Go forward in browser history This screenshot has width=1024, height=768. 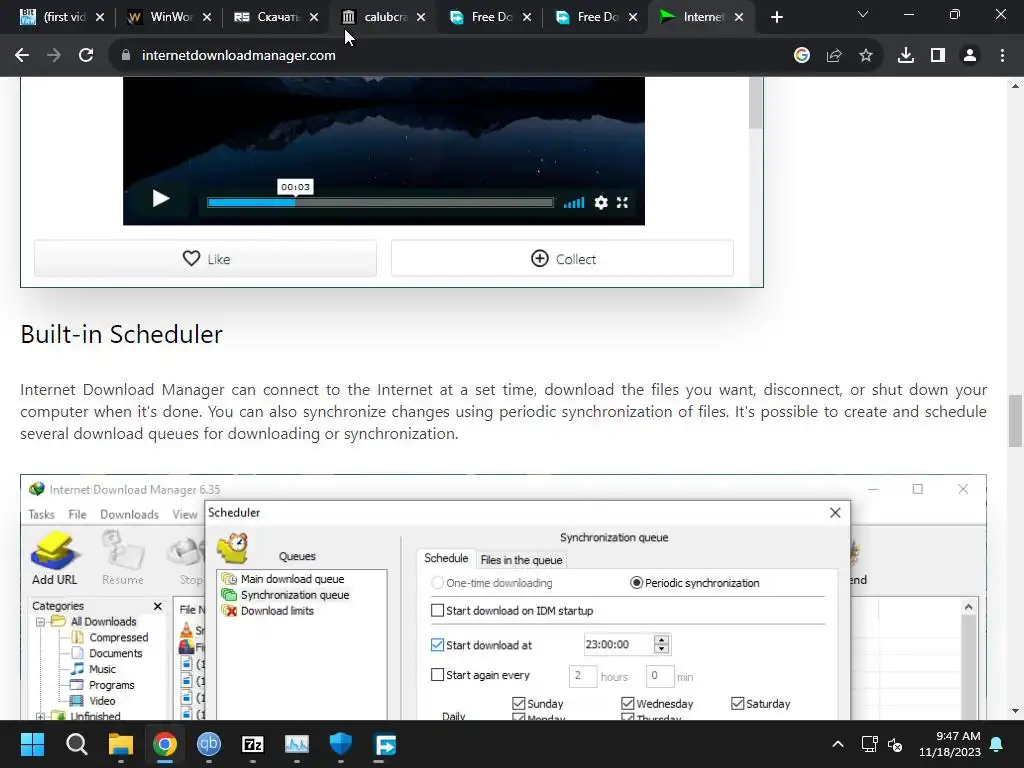pyautogui.click(x=54, y=56)
